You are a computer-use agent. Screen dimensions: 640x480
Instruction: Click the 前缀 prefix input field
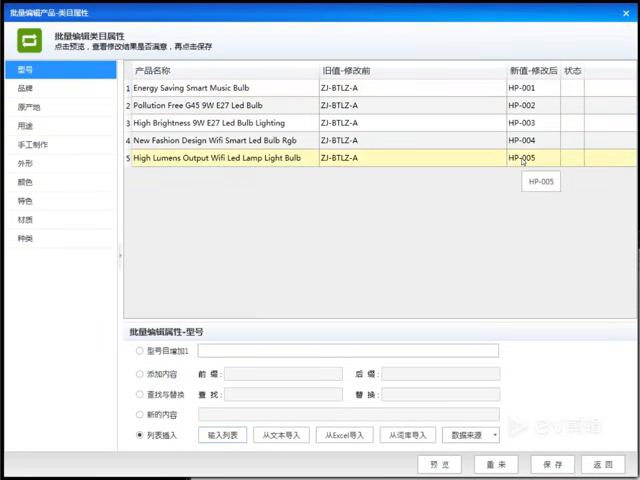click(x=283, y=374)
